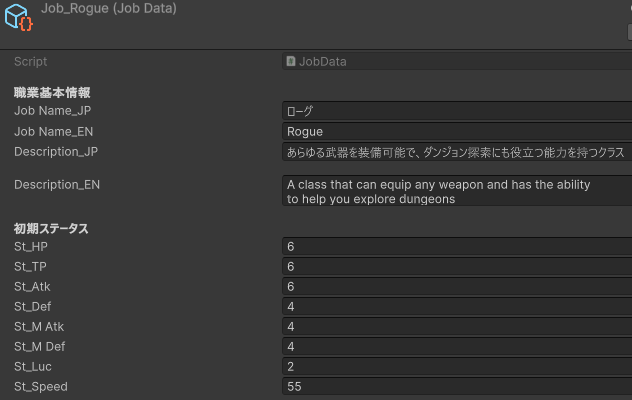Focus the Description_JP text box

tap(457, 152)
